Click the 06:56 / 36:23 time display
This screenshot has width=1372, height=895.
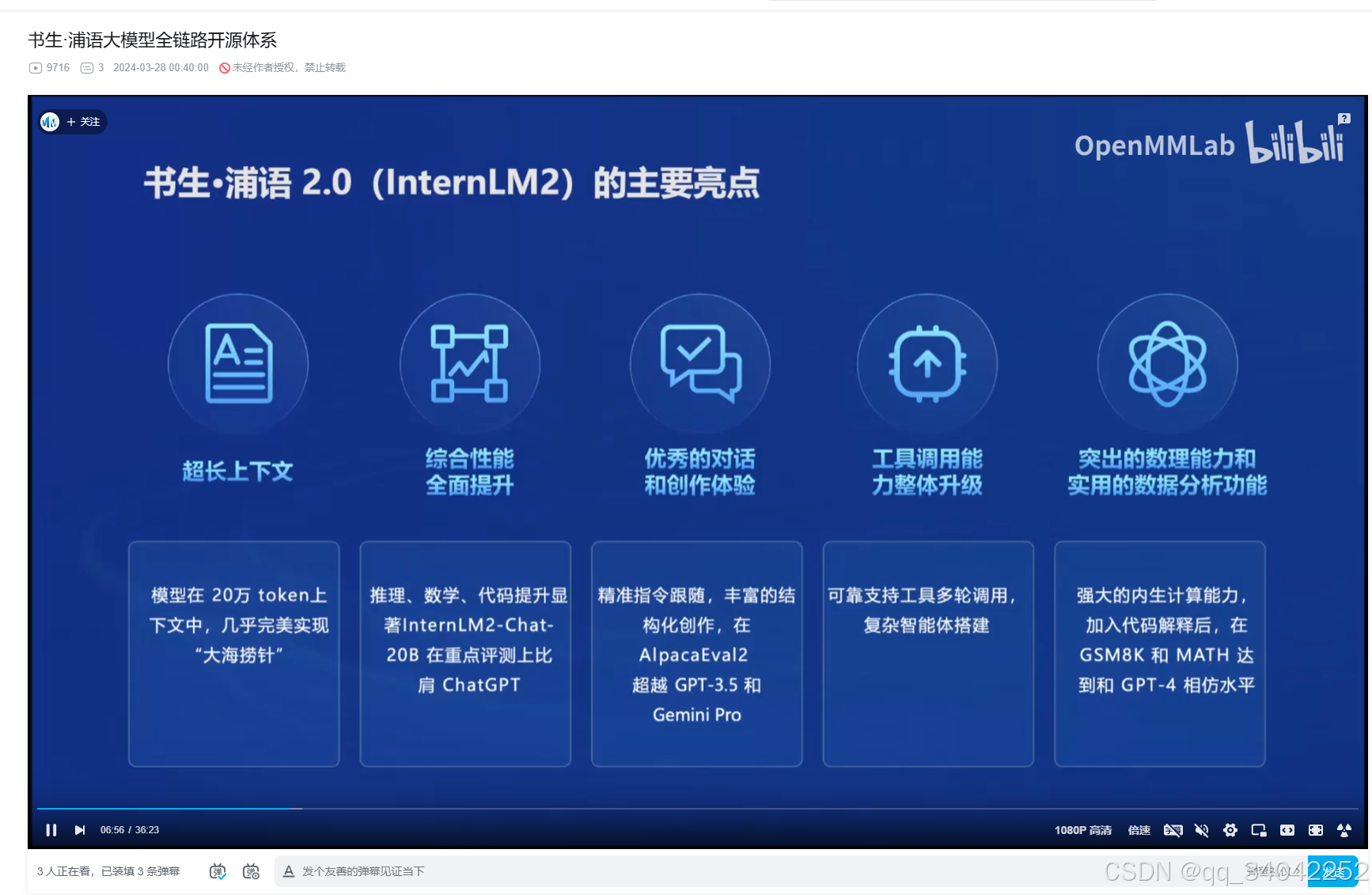click(130, 830)
